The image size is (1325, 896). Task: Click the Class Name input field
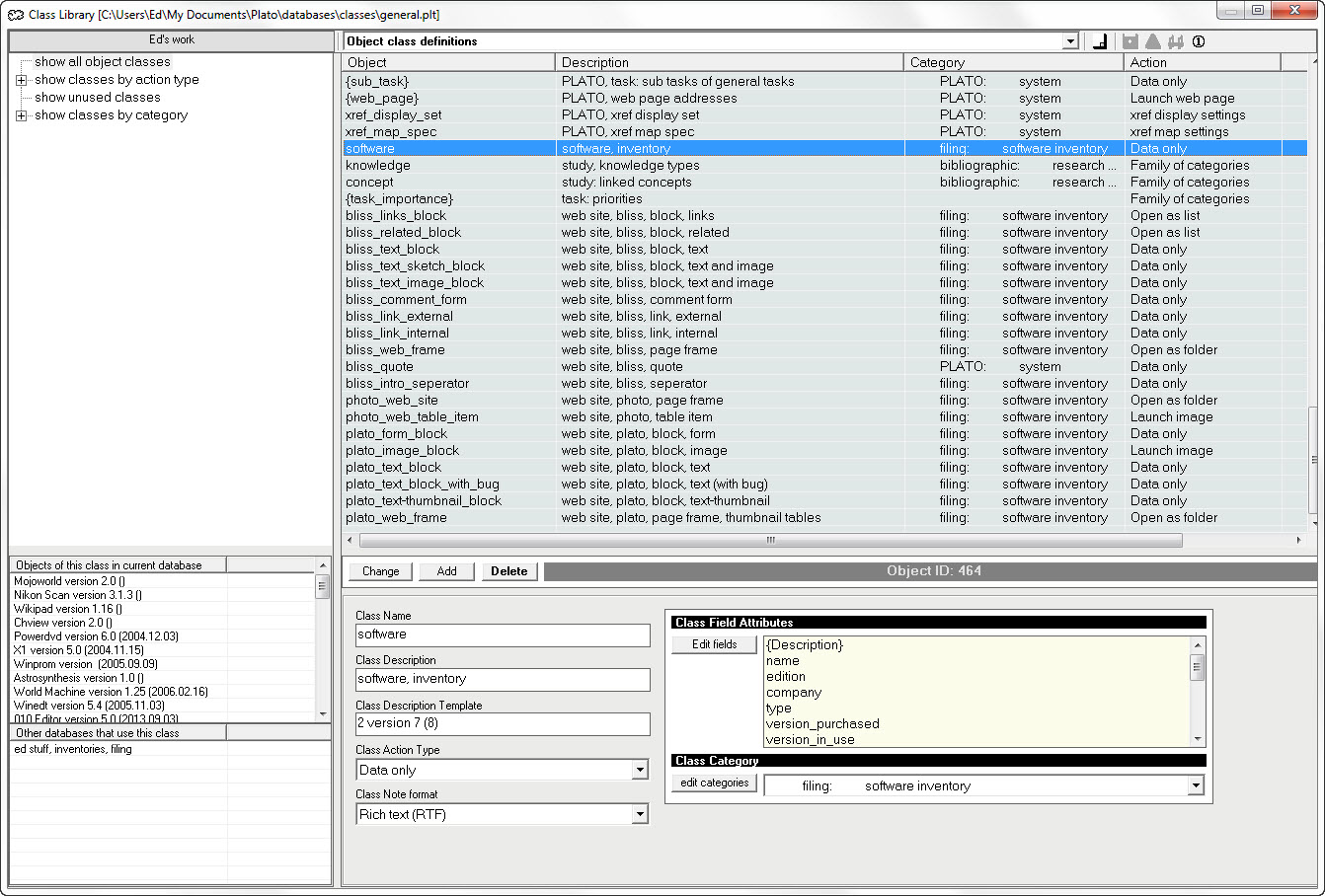[x=503, y=635]
